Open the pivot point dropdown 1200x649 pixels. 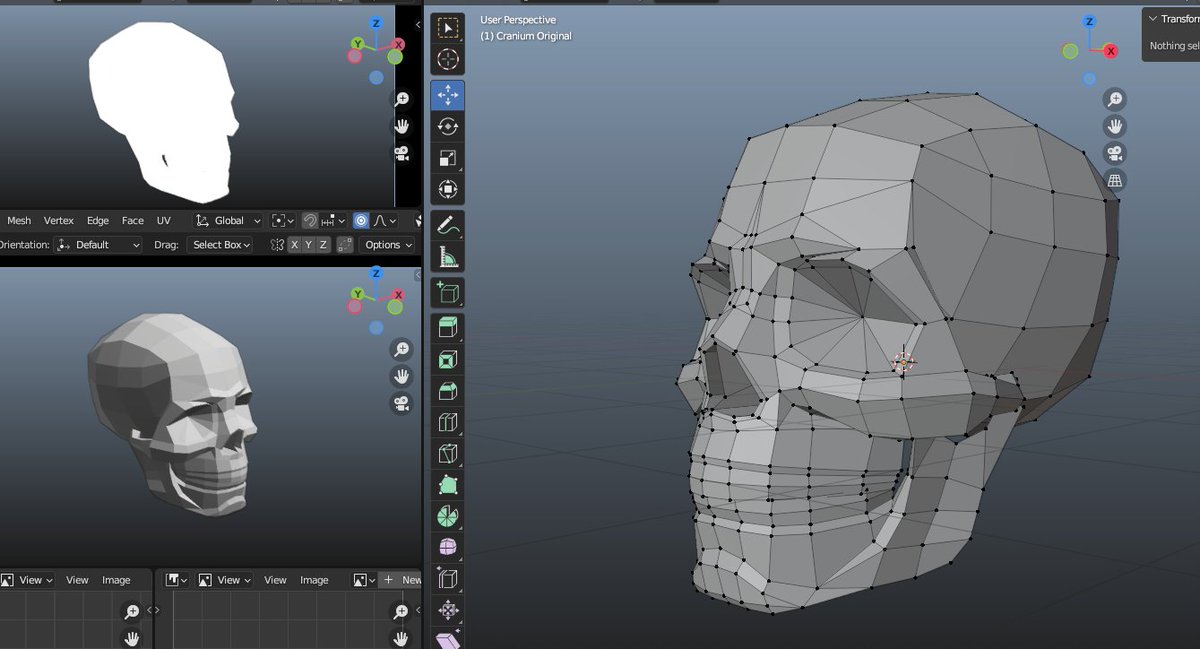[x=283, y=221]
